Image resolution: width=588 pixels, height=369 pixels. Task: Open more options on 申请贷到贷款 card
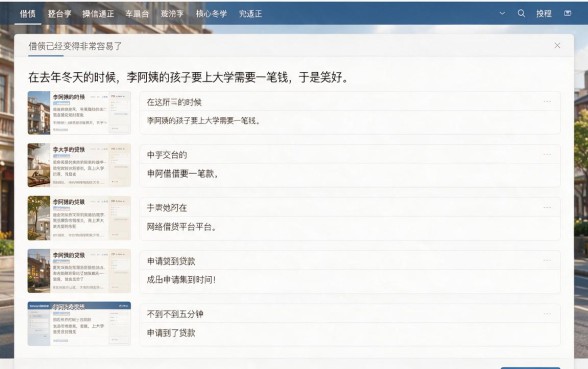tap(547, 261)
